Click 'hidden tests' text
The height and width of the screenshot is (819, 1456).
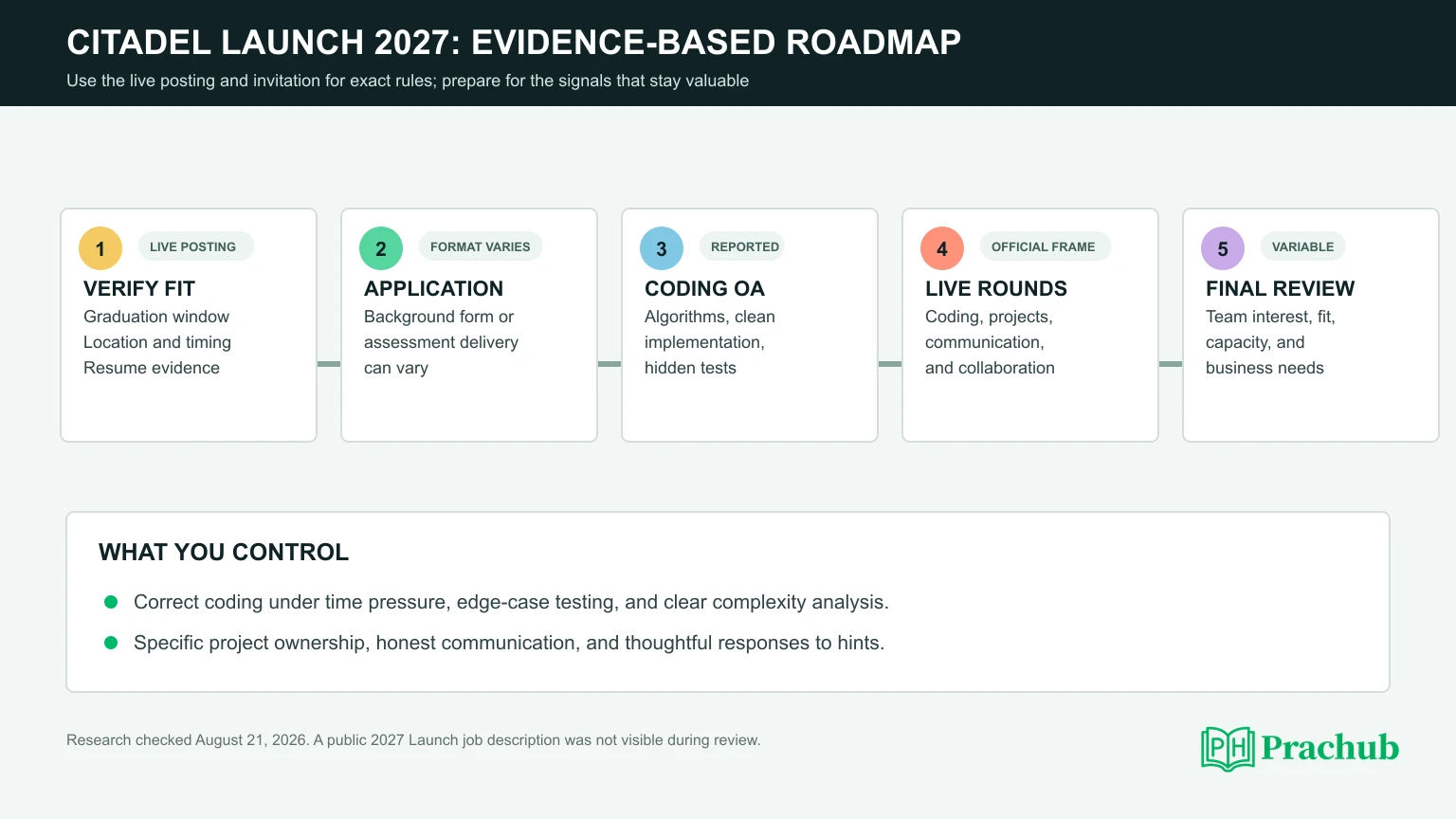tap(690, 368)
